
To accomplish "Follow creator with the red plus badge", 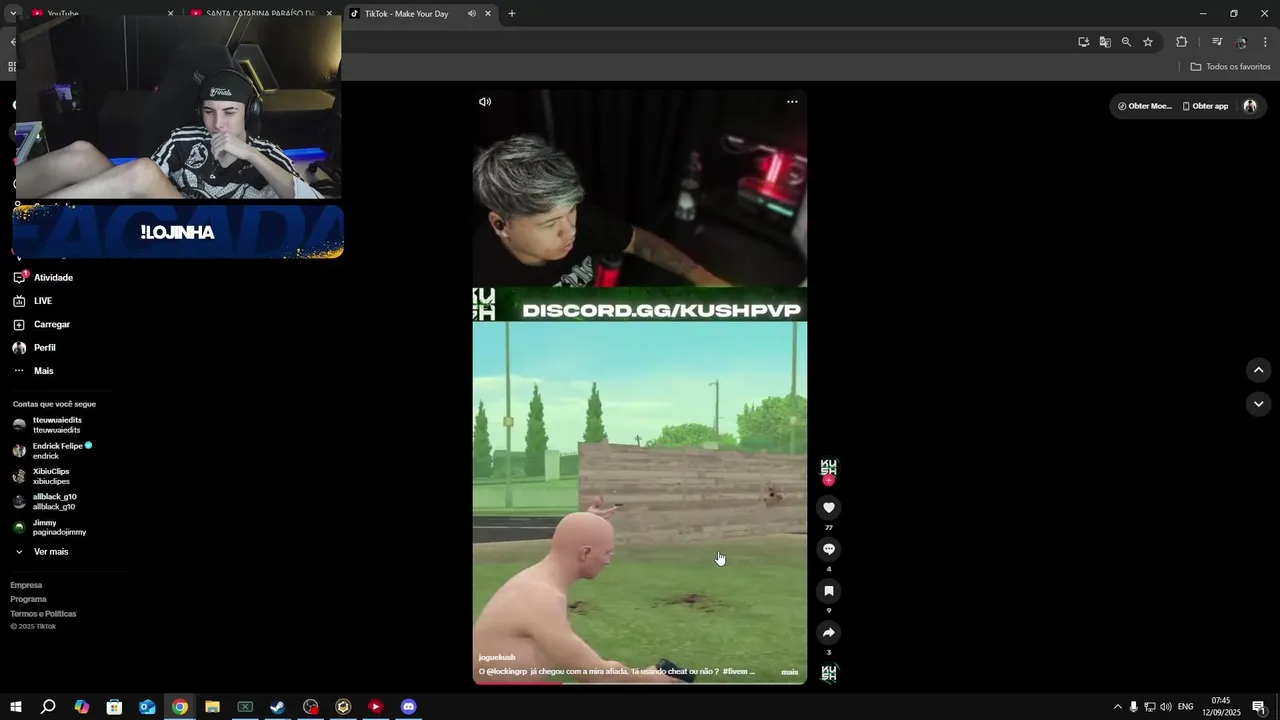I will click(x=828, y=481).
